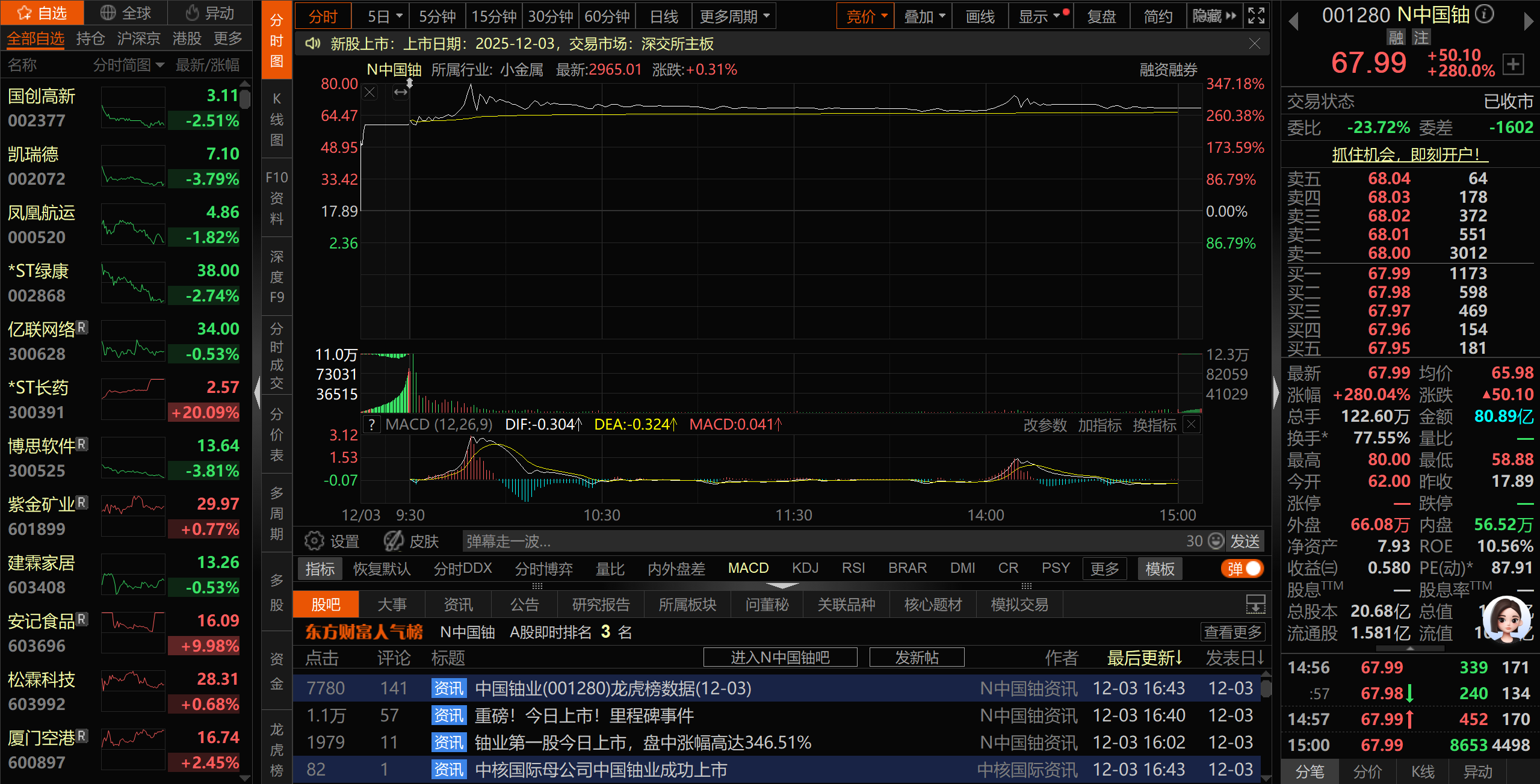Click MACD help question mark icon
Viewport: 1540px width, 784px height.
click(372, 425)
